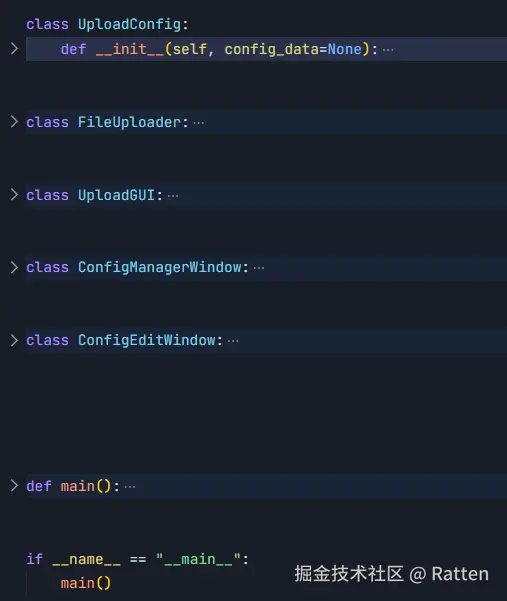This screenshot has width=507, height=601.
Task: Click the main() call on last line
Action: tap(86, 583)
